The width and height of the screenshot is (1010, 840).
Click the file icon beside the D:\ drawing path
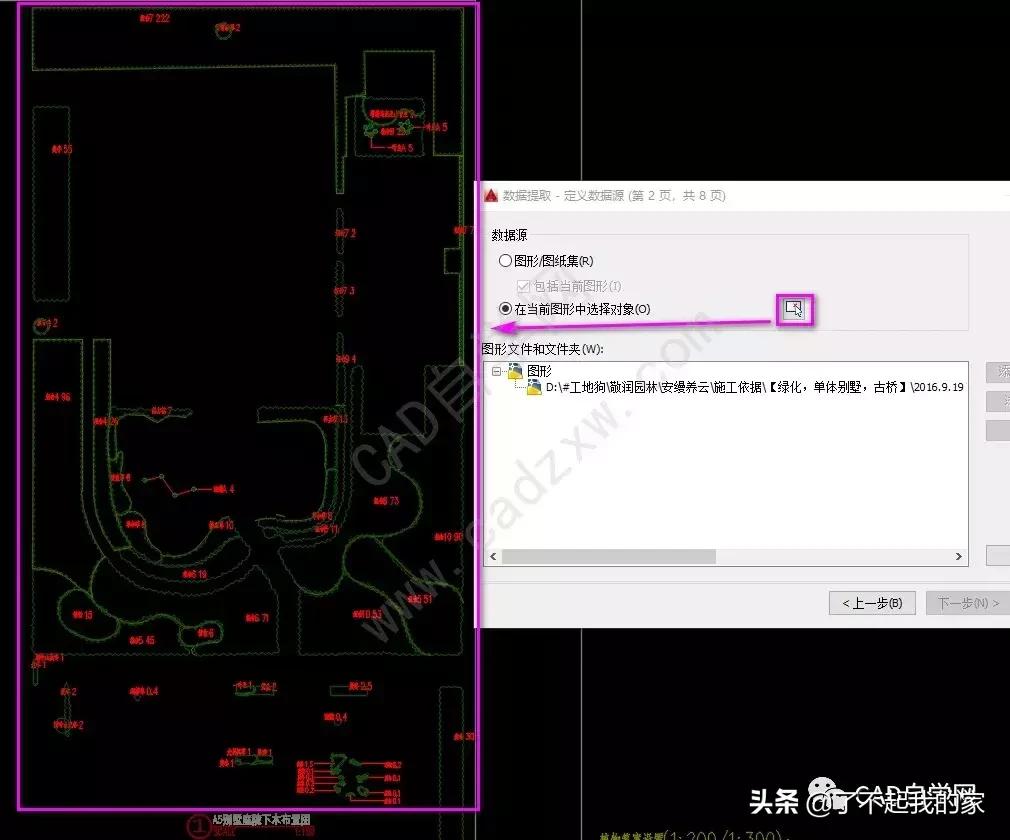535,387
